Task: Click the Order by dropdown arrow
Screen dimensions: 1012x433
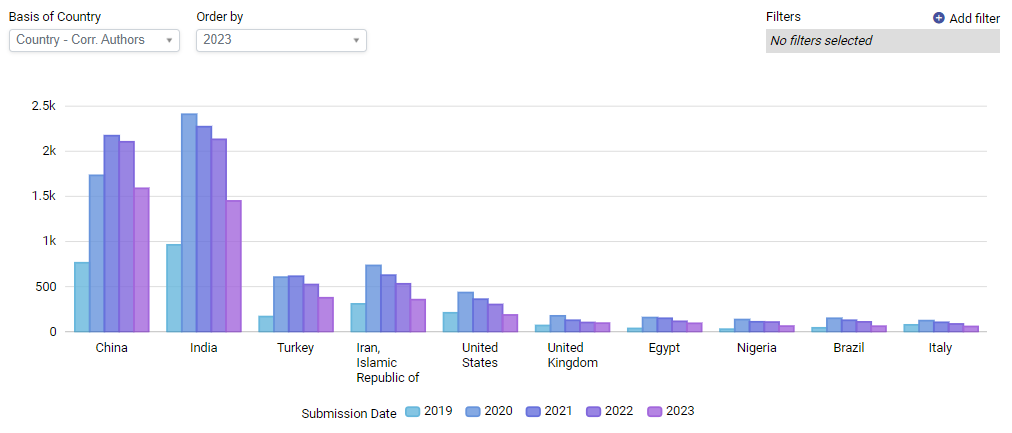Action: click(356, 41)
